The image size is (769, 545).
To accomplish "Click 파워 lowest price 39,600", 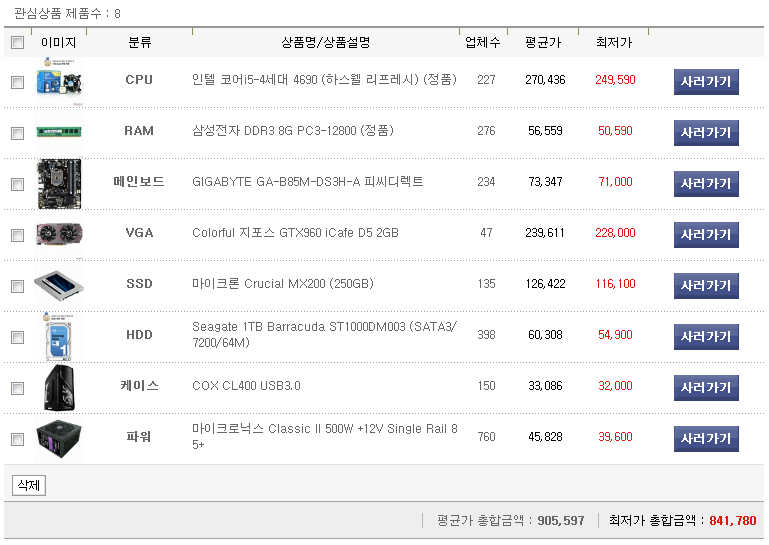I will click(615, 437).
